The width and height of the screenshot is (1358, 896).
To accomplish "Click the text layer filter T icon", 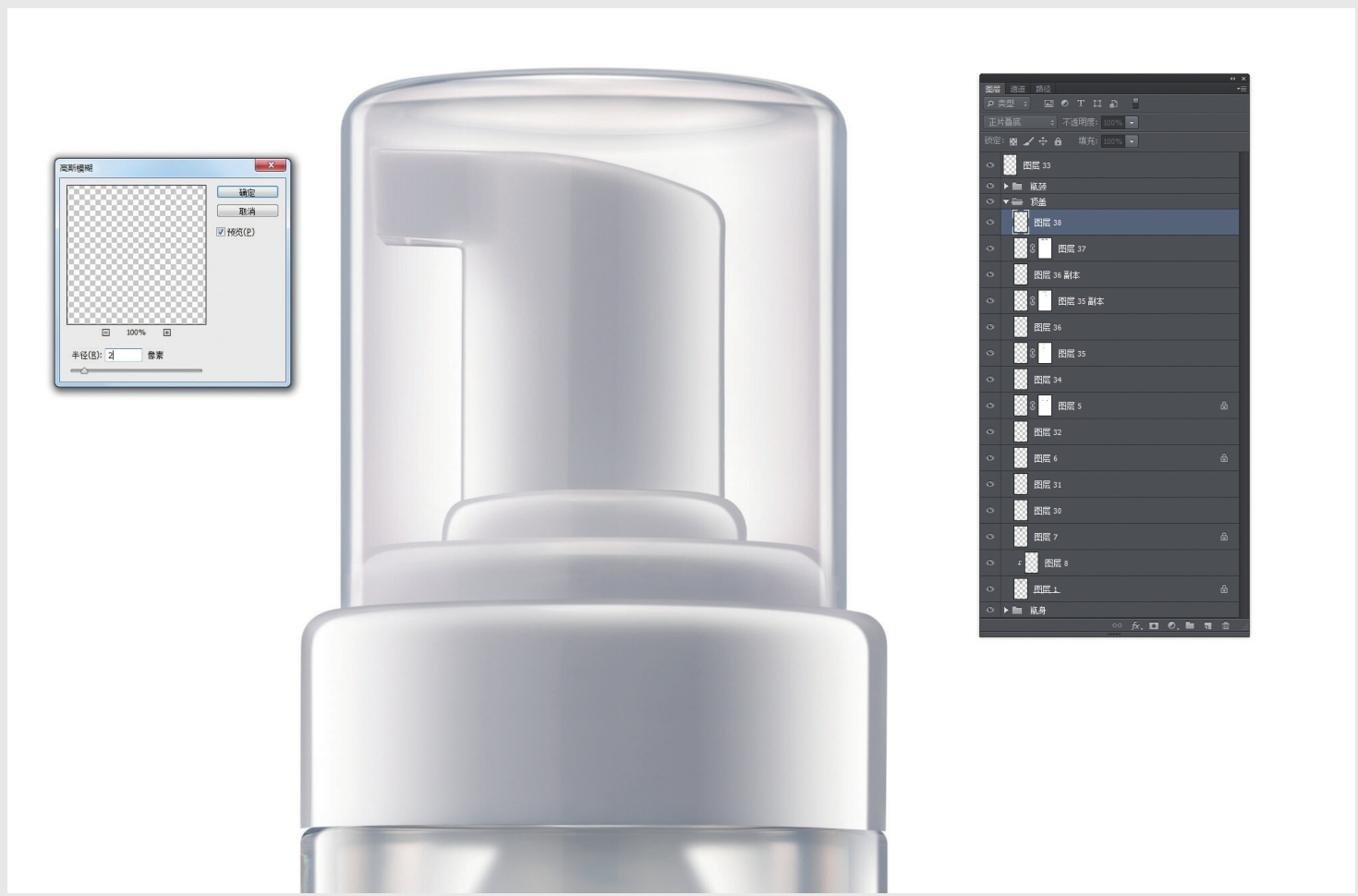I will pos(1080,103).
